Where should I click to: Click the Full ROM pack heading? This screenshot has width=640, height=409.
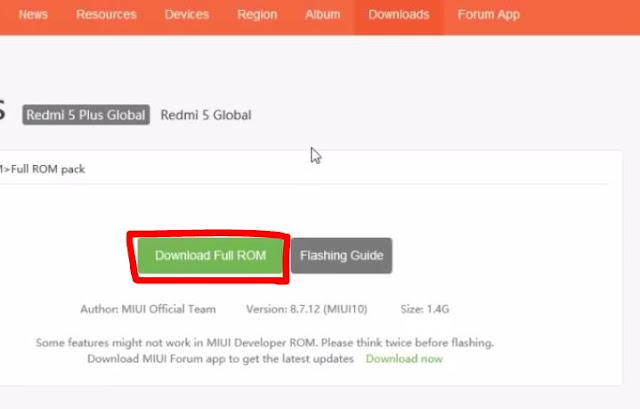42,169
